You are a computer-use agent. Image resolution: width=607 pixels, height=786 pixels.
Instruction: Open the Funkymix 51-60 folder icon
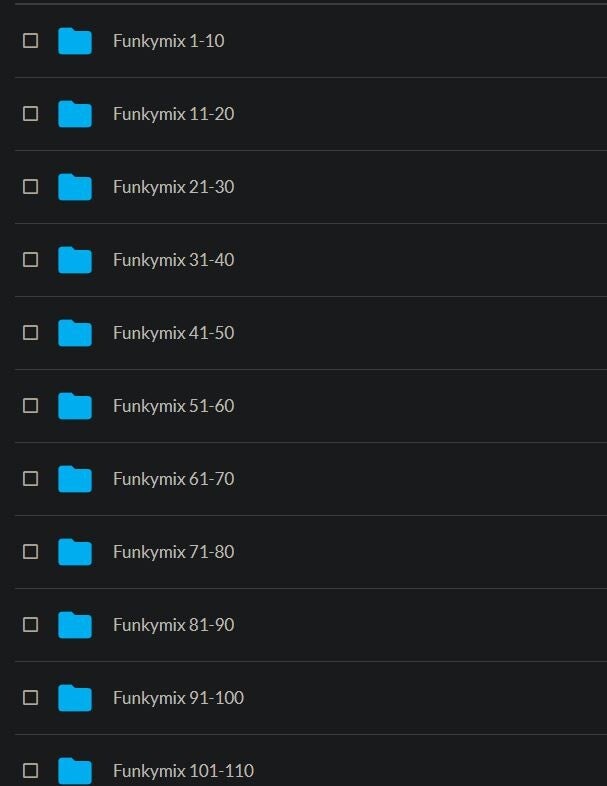coord(75,406)
